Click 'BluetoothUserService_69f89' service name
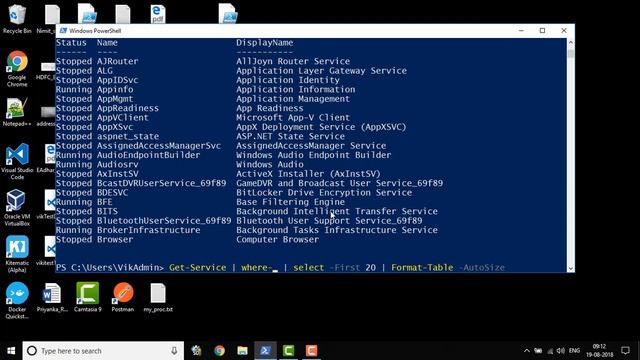640x360 pixels. click(164, 221)
